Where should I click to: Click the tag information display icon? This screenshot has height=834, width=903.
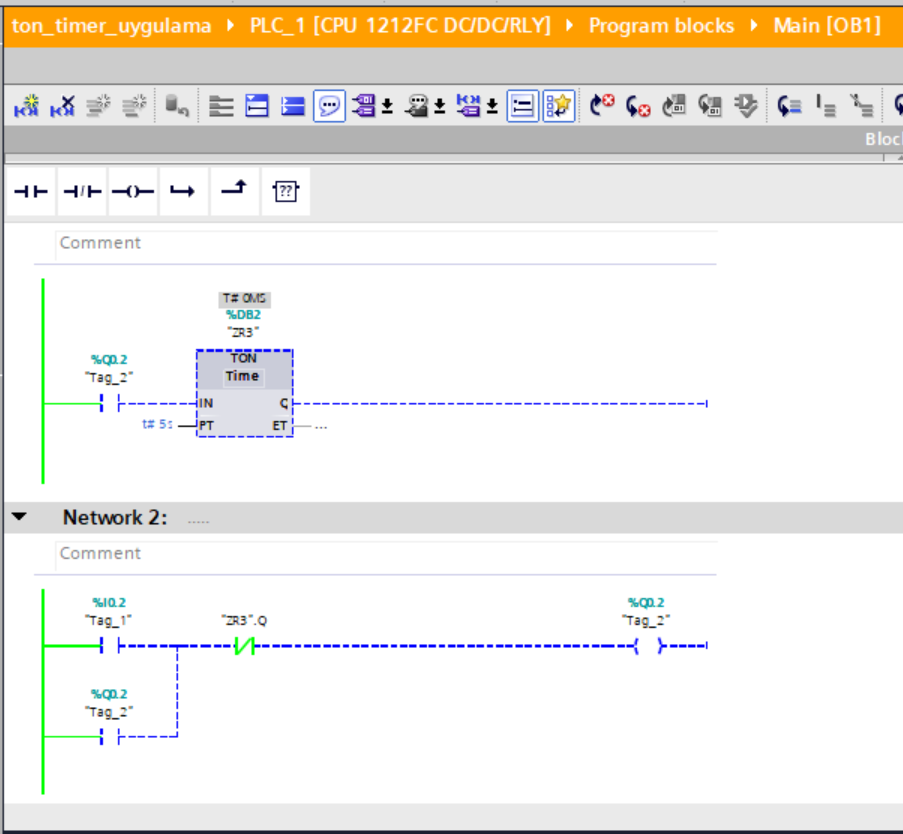[416, 106]
